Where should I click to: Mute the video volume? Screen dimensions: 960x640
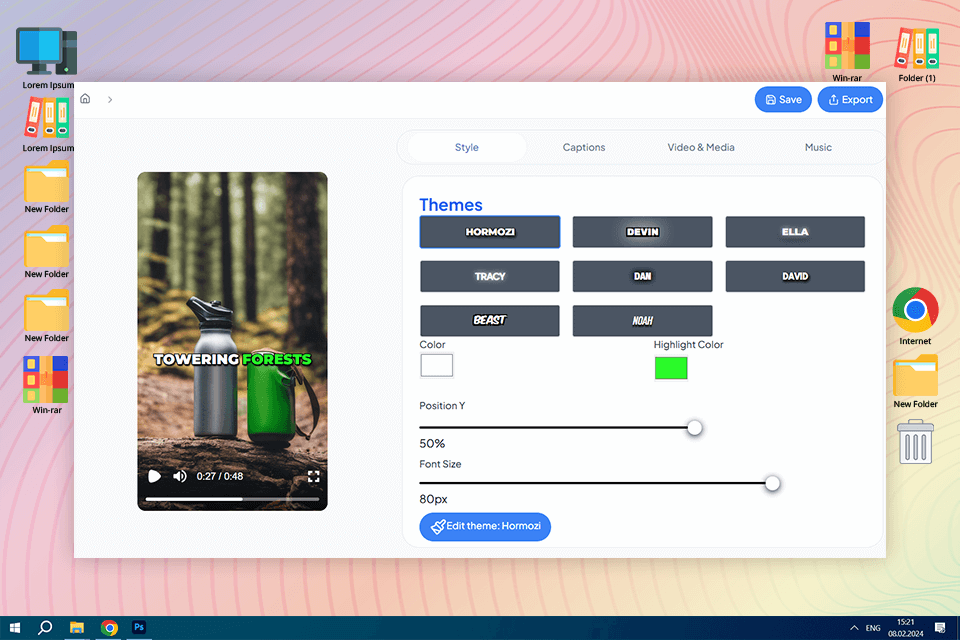pyautogui.click(x=179, y=476)
